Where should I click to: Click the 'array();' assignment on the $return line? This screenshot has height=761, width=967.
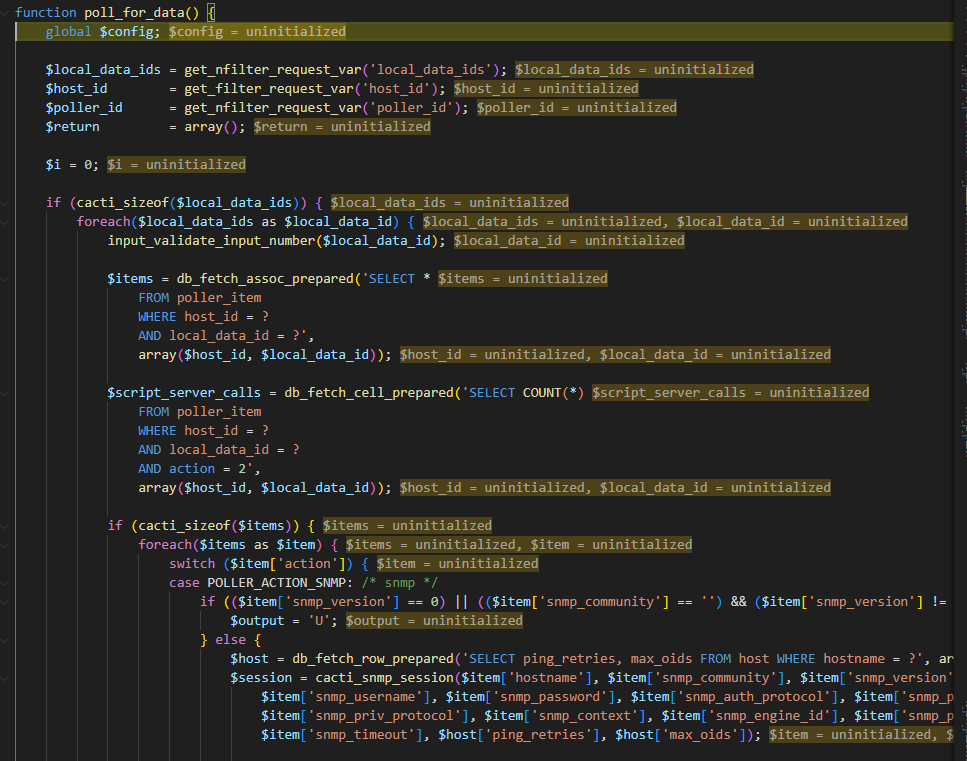click(215, 127)
